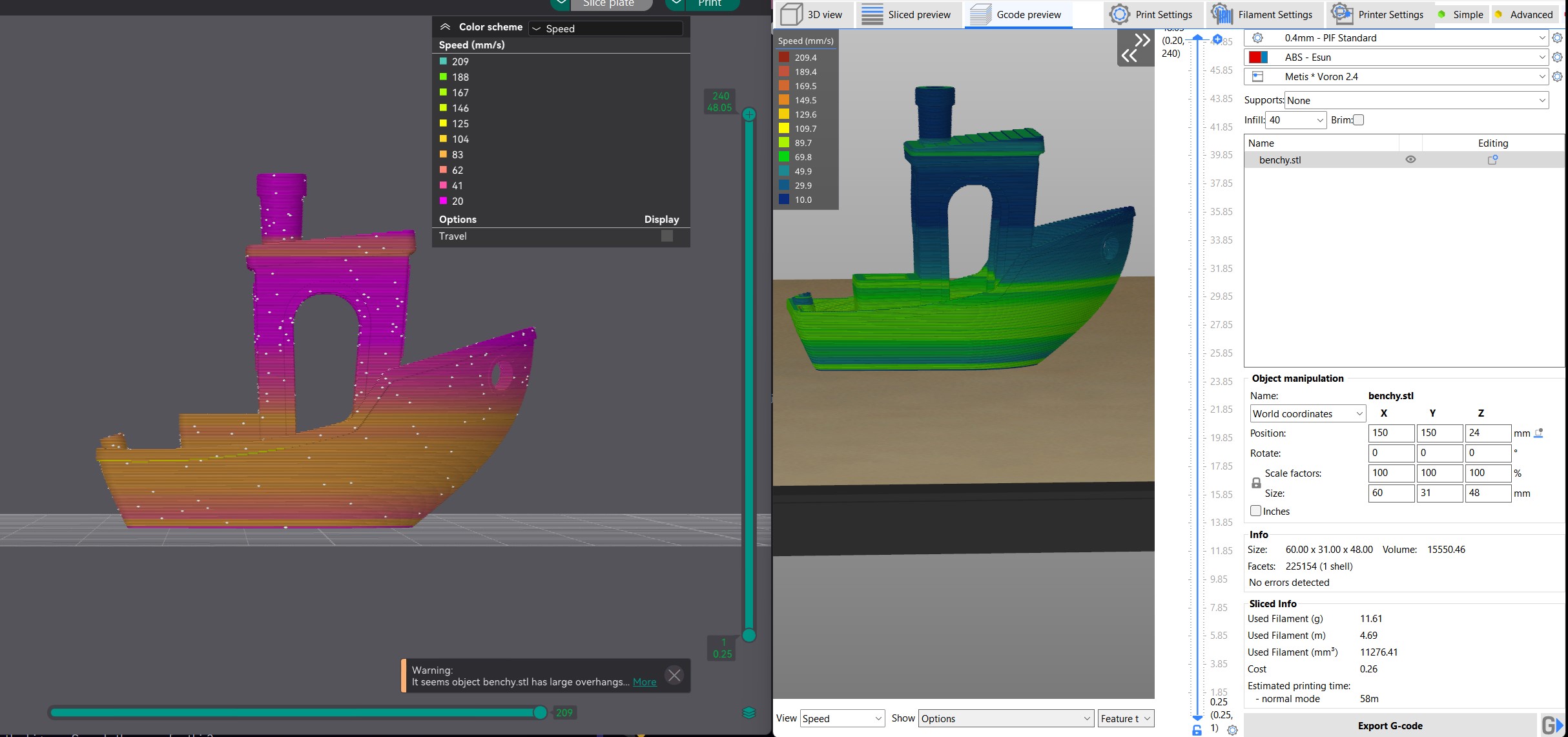Screen dimensions: 1568x737
Task: Click the gear icon beneath the vertical layer slider
Action: pyautogui.click(x=1232, y=730)
